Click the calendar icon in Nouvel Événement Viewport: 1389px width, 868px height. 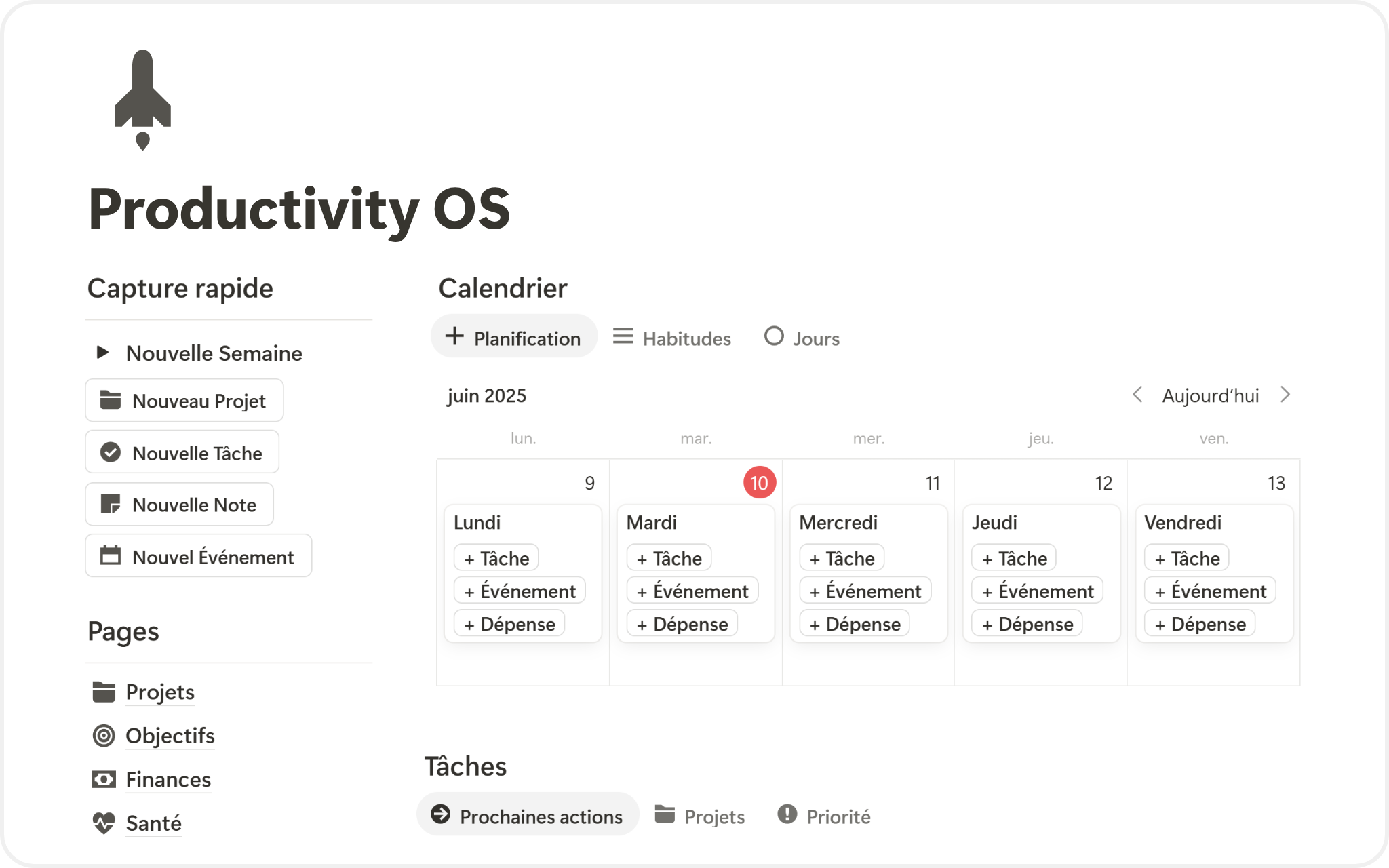pos(110,556)
